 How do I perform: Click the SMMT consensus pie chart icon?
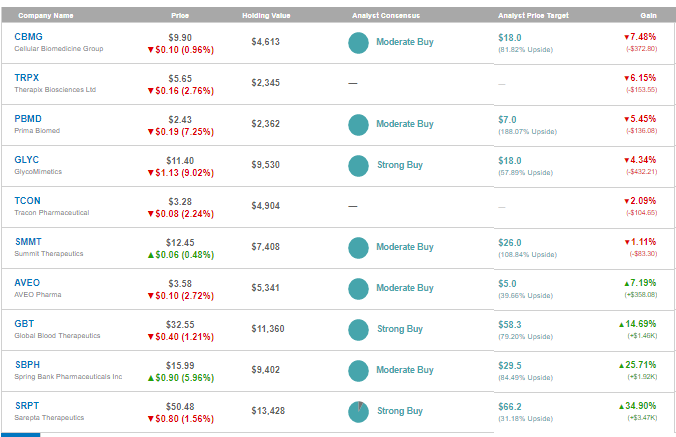359,247
